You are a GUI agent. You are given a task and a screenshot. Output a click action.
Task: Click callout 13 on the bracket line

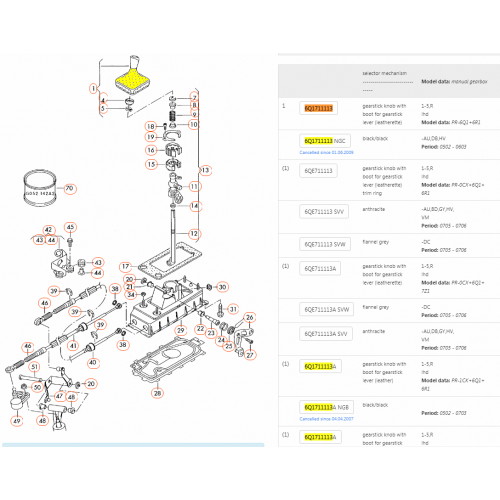(x=205, y=170)
